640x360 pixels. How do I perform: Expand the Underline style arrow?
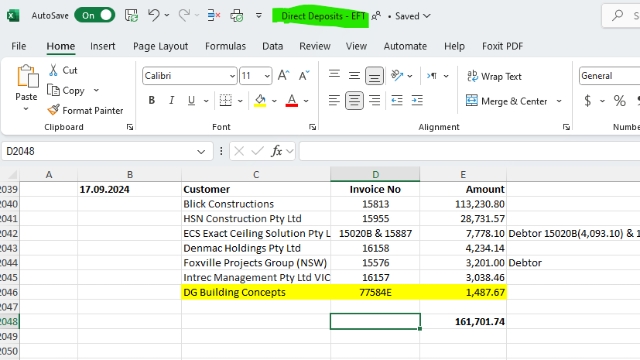click(x=206, y=101)
